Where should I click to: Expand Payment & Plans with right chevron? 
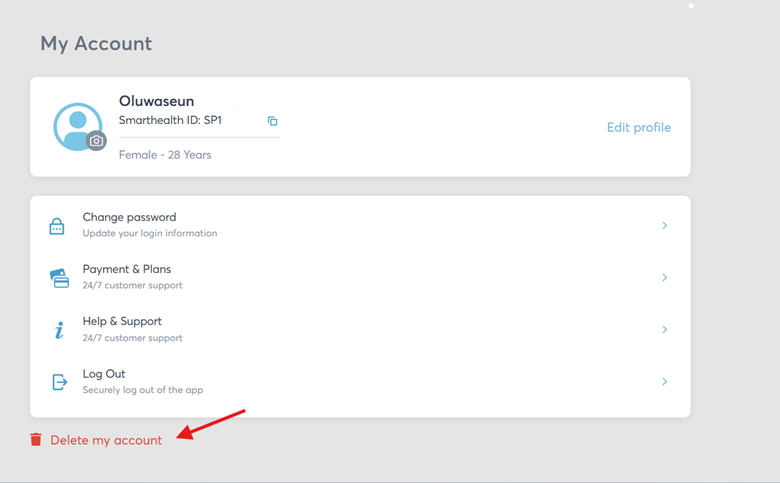pos(664,278)
